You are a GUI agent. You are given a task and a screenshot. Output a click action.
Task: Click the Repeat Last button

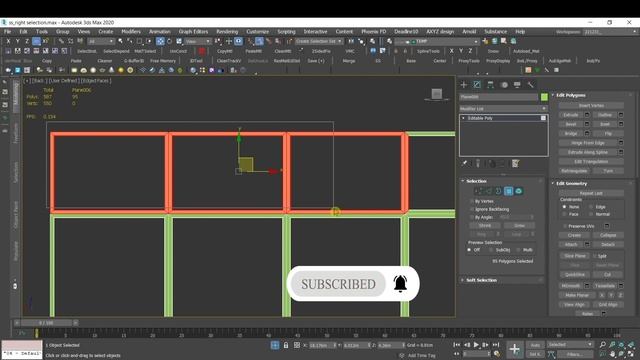pos(591,193)
